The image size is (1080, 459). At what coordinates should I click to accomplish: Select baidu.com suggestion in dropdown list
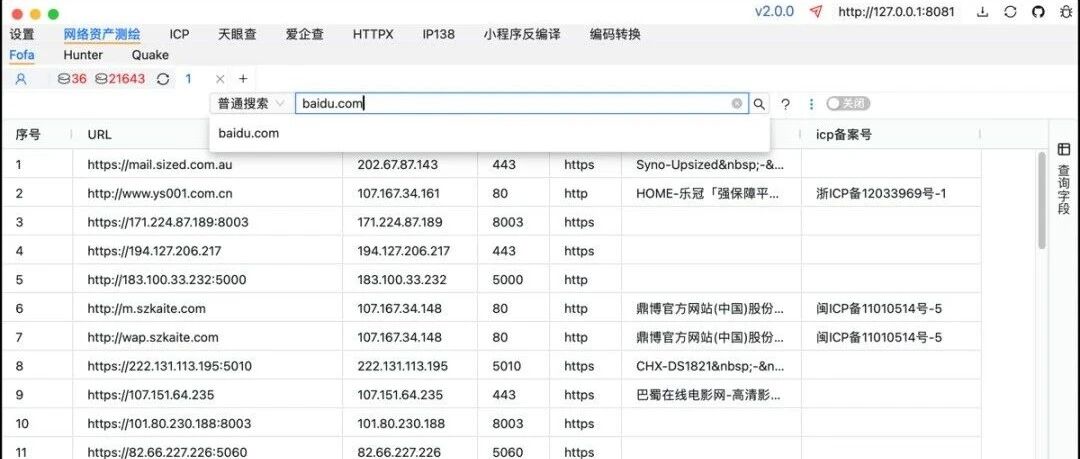click(489, 133)
